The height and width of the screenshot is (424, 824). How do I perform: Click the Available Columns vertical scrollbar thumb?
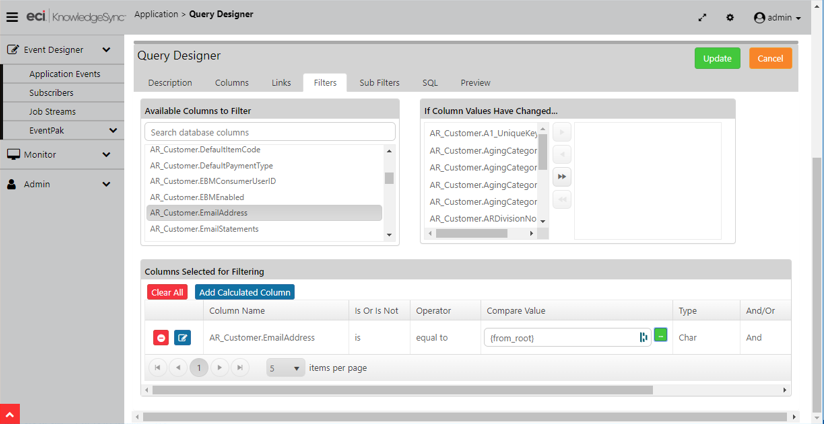click(x=389, y=178)
